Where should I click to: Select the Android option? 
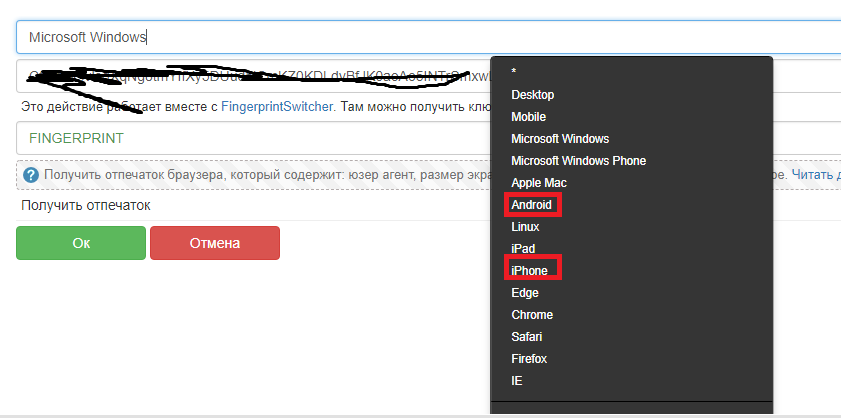(x=532, y=205)
